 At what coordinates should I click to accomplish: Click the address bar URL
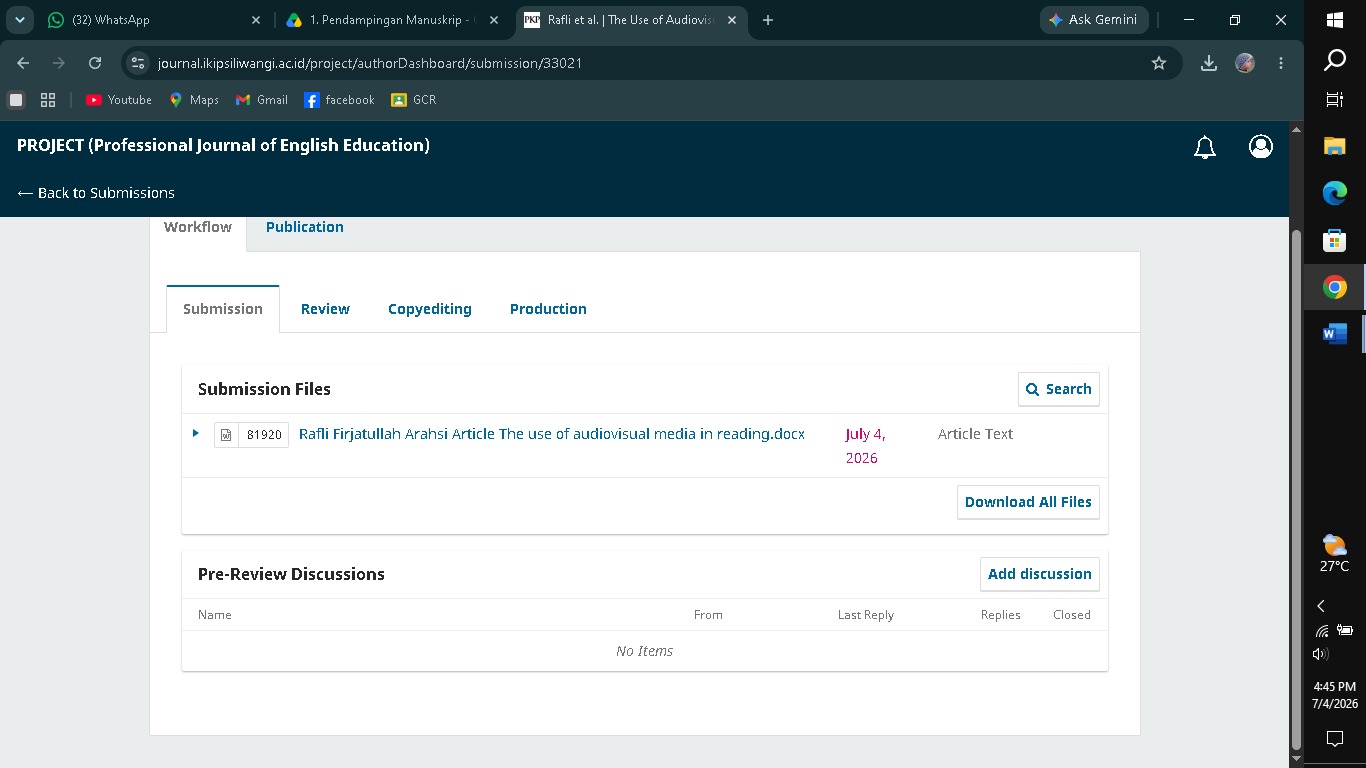[370, 63]
